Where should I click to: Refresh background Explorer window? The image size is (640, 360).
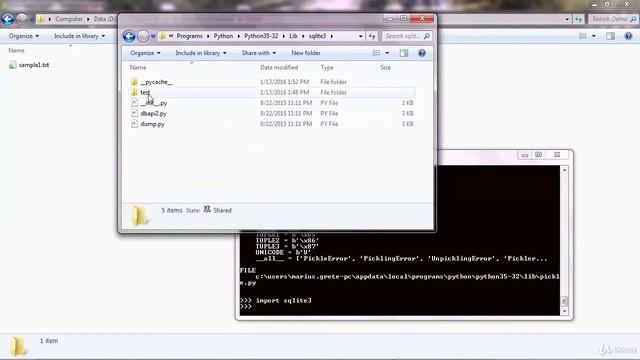click(x=578, y=19)
